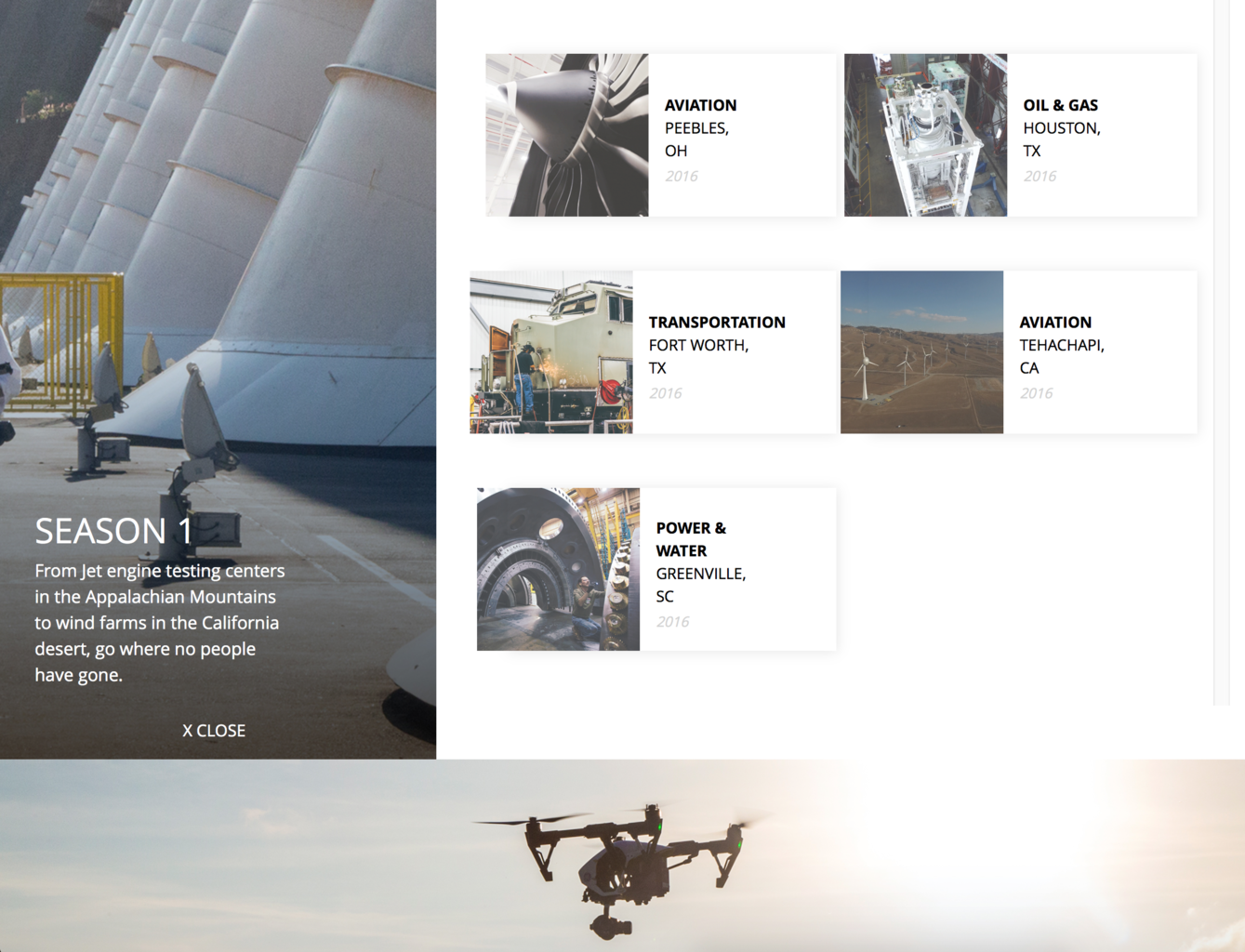Open the Houston oil rig thumbnail
1245x952 pixels.
(925, 135)
